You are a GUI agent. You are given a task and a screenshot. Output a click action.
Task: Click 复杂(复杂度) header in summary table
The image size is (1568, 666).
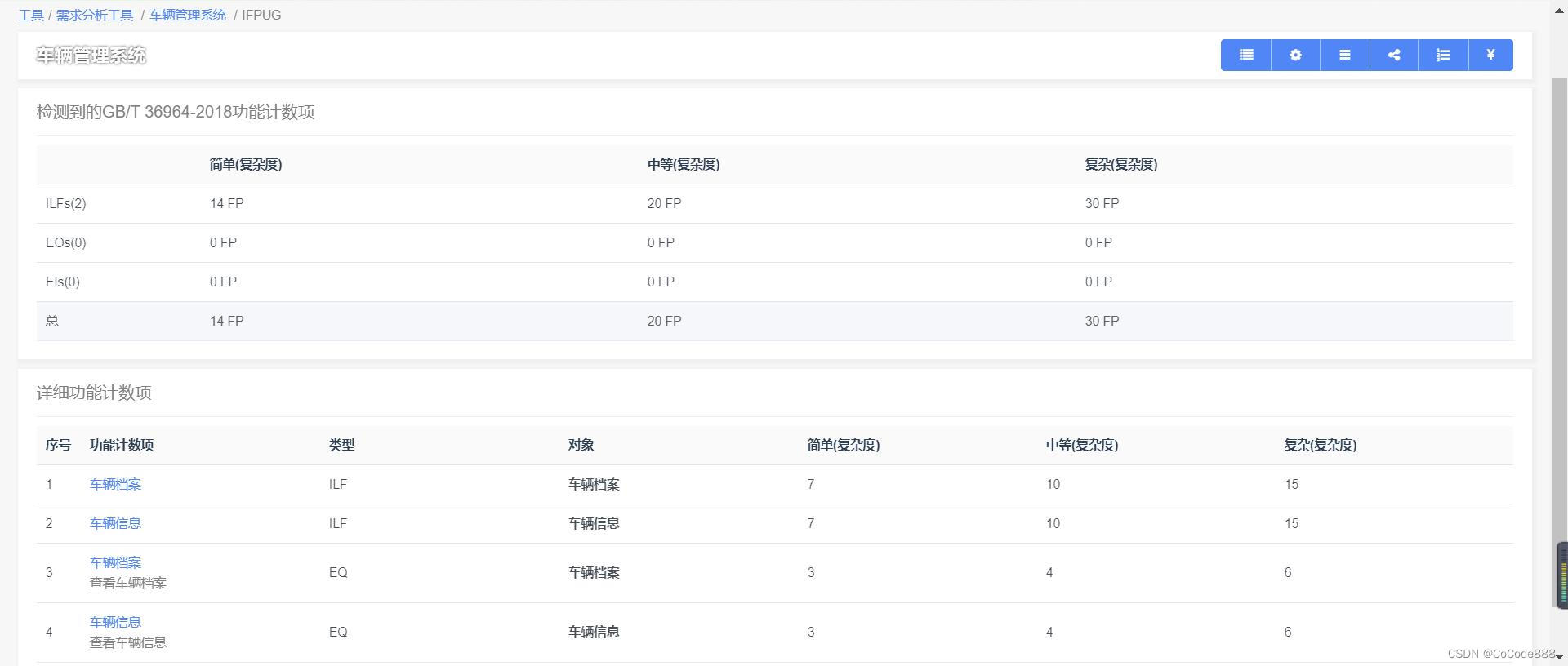(x=1121, y=164)
